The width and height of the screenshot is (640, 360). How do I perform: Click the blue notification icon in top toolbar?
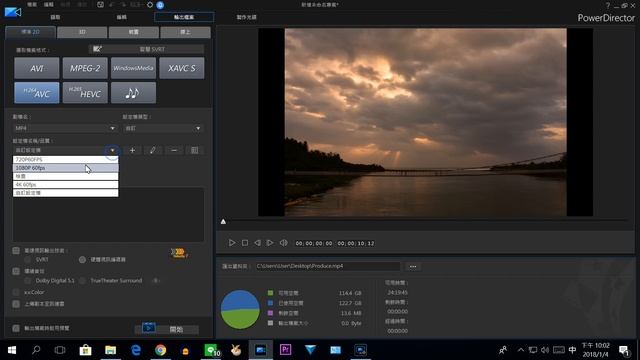tap(160, 5)
